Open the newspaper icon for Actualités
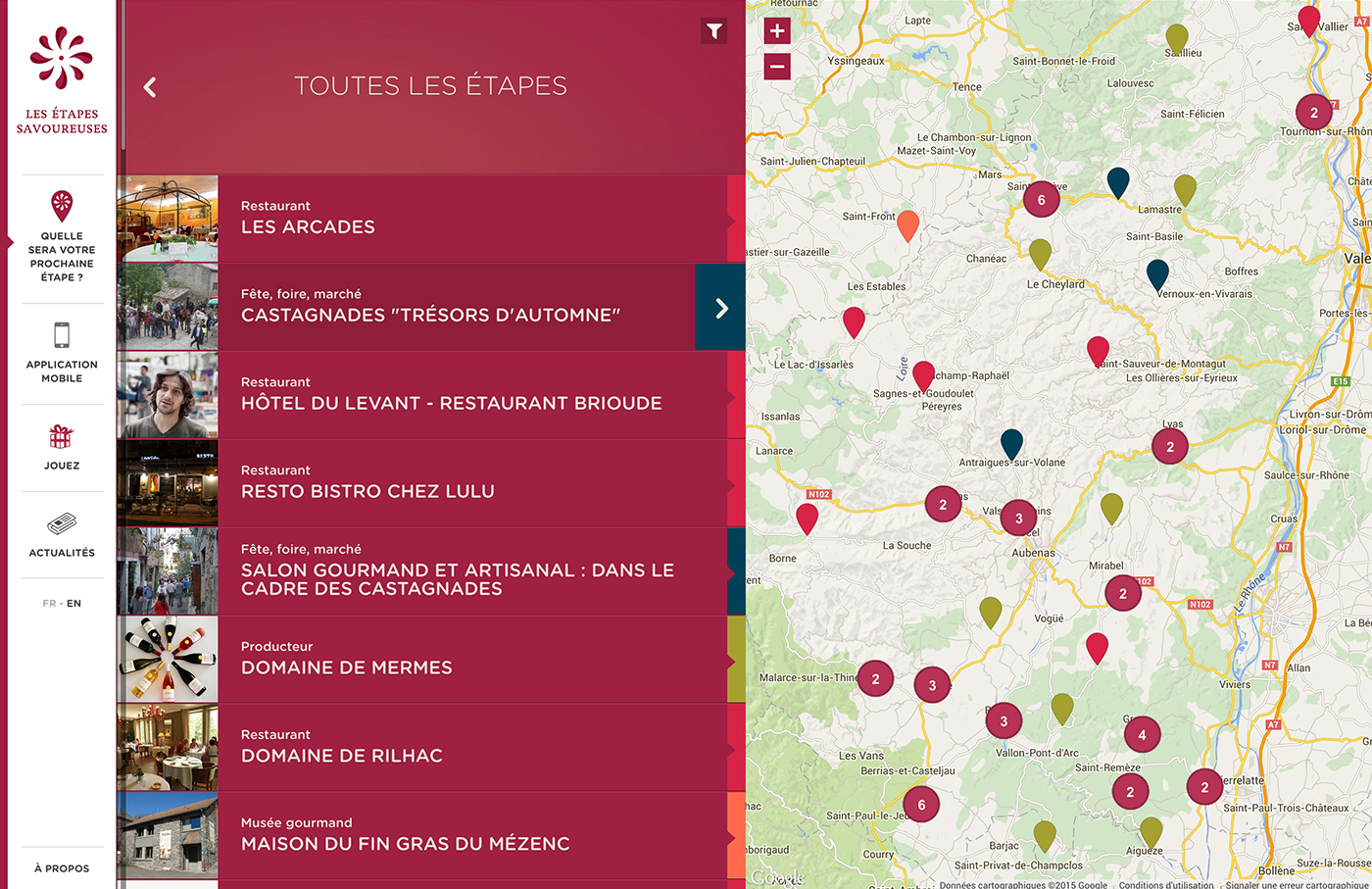Viewport: 1372px width, 889px height. (x=62, y=522)
